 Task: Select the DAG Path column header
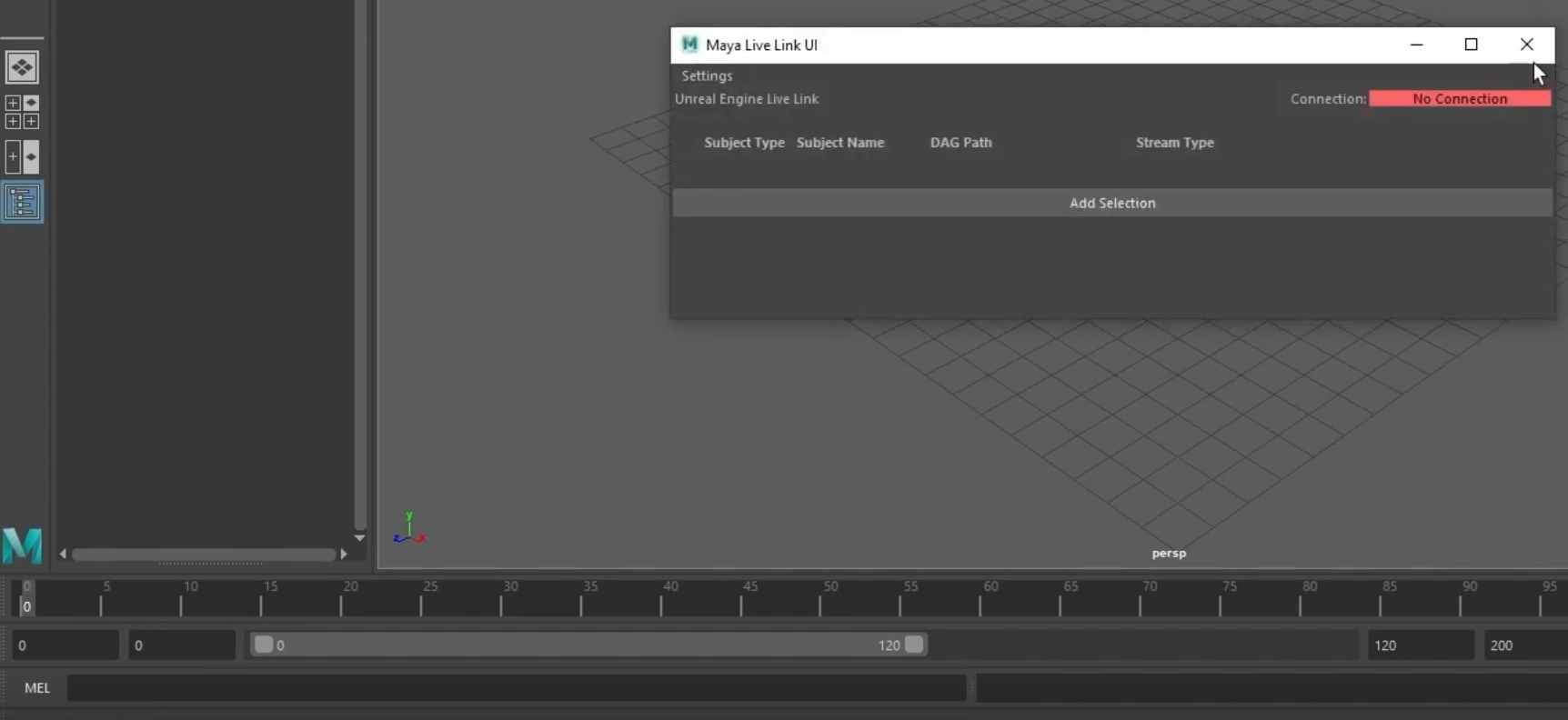960,143
